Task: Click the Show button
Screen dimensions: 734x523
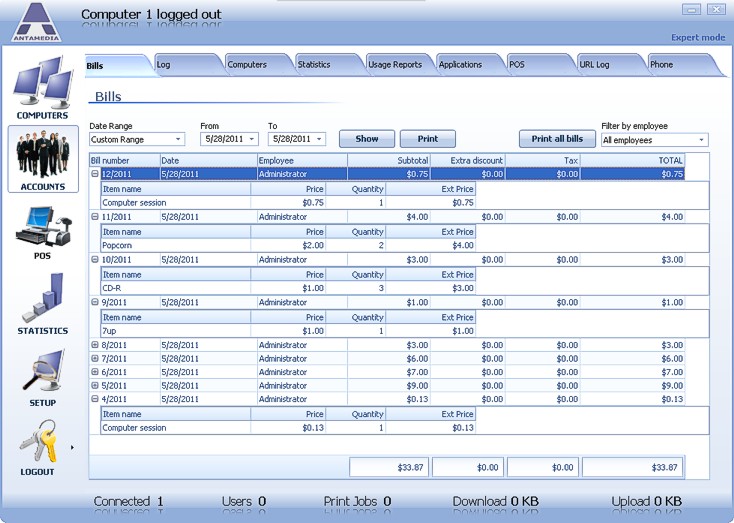Action: [x=367, y=139]
